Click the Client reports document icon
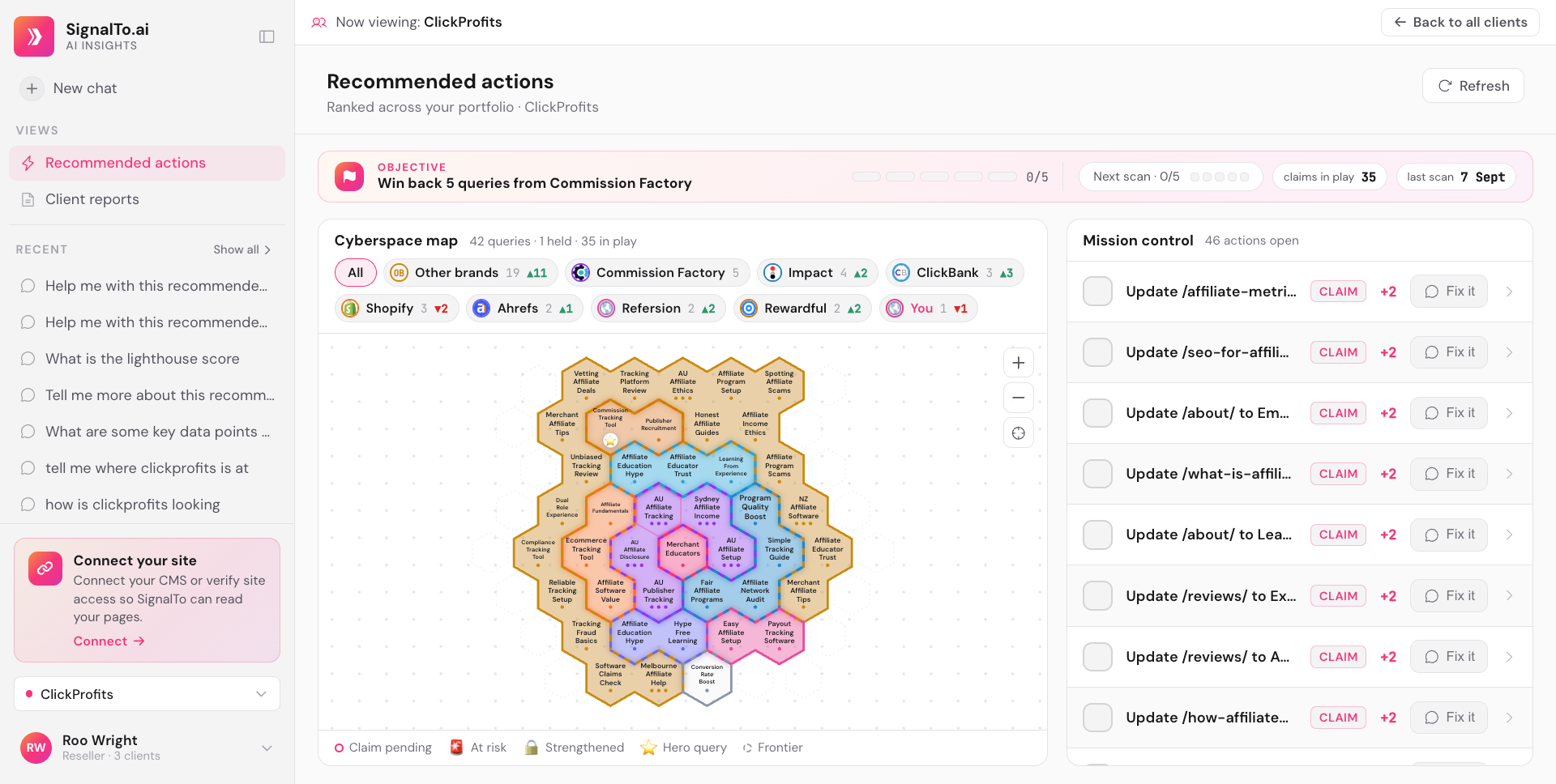 28,199
